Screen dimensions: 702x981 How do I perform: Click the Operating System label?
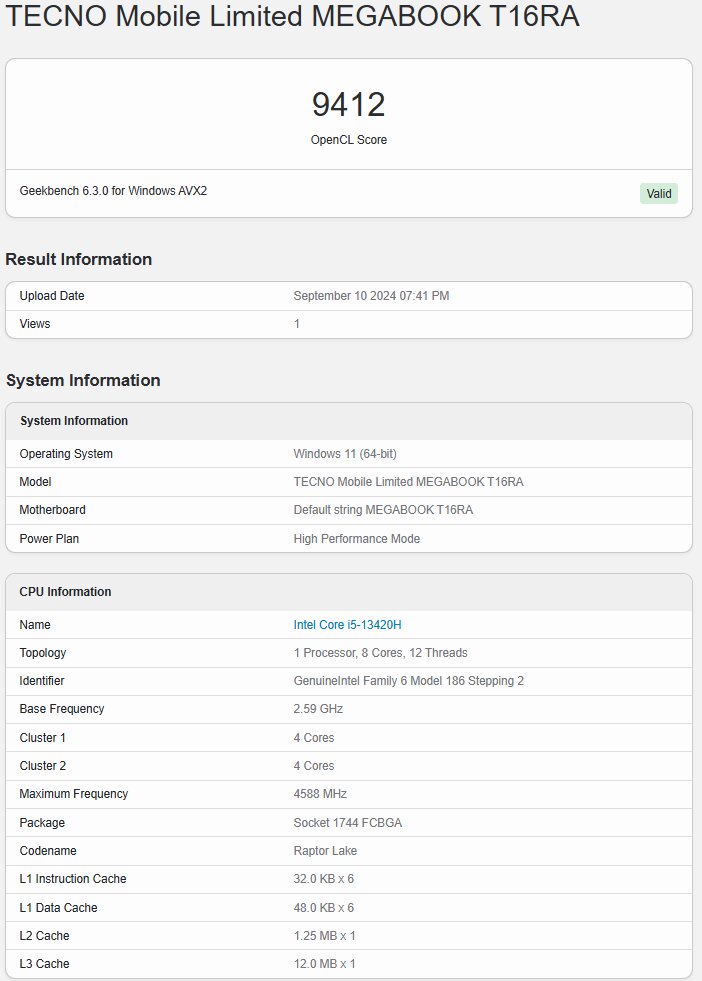(66, 454)
